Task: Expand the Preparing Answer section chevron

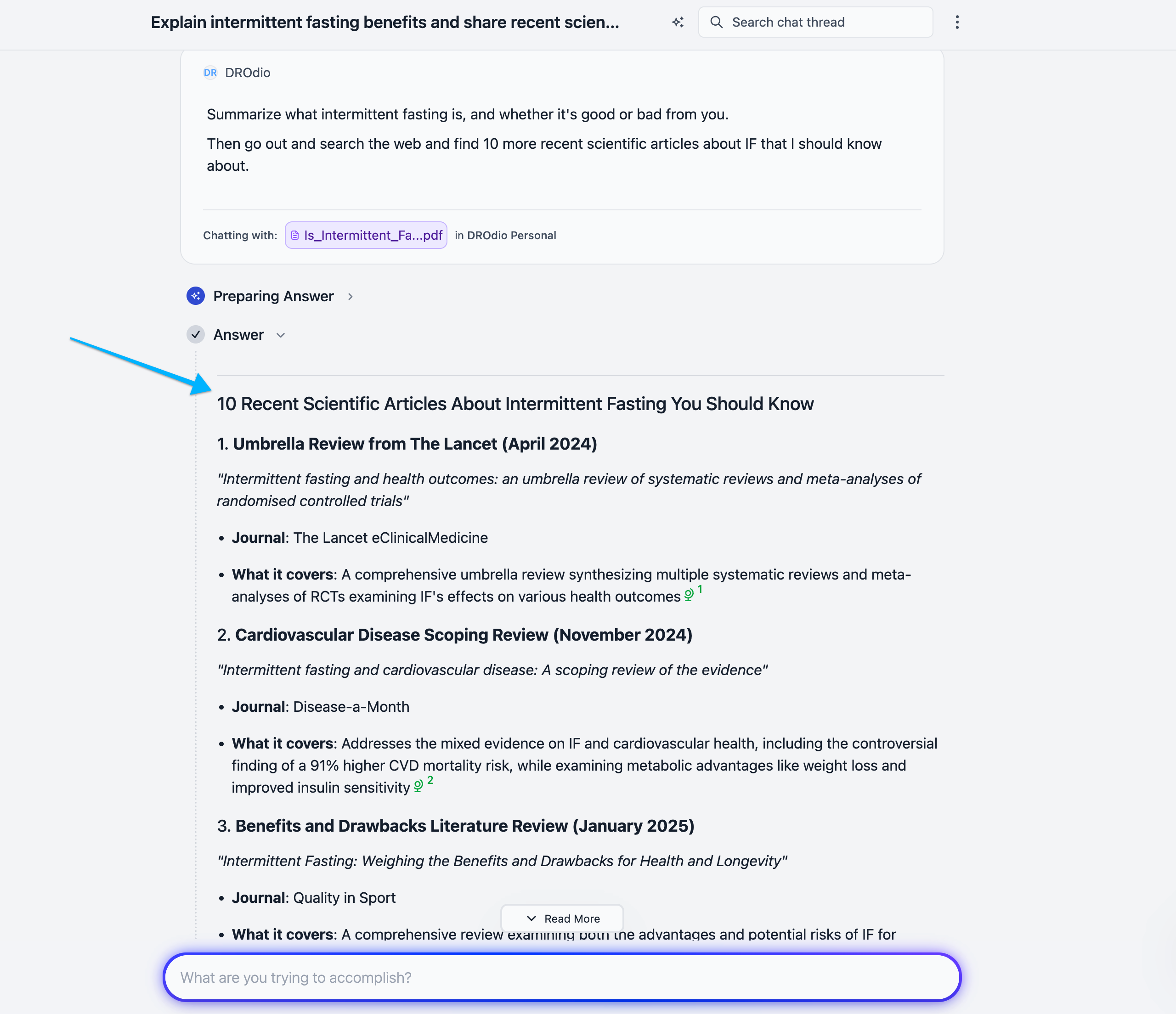Action: pos(350,297)
